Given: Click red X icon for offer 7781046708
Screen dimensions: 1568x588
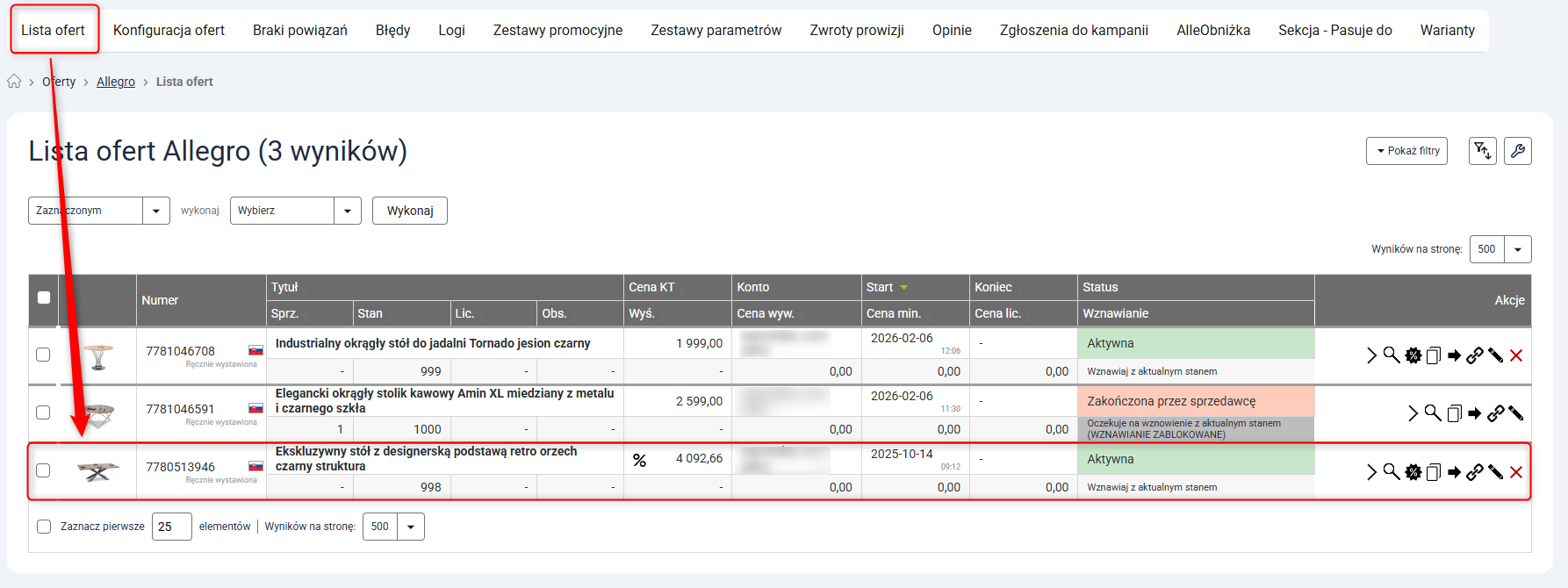Looking at the screenshot, I should pyautogui.click(x=1516, y=355).
